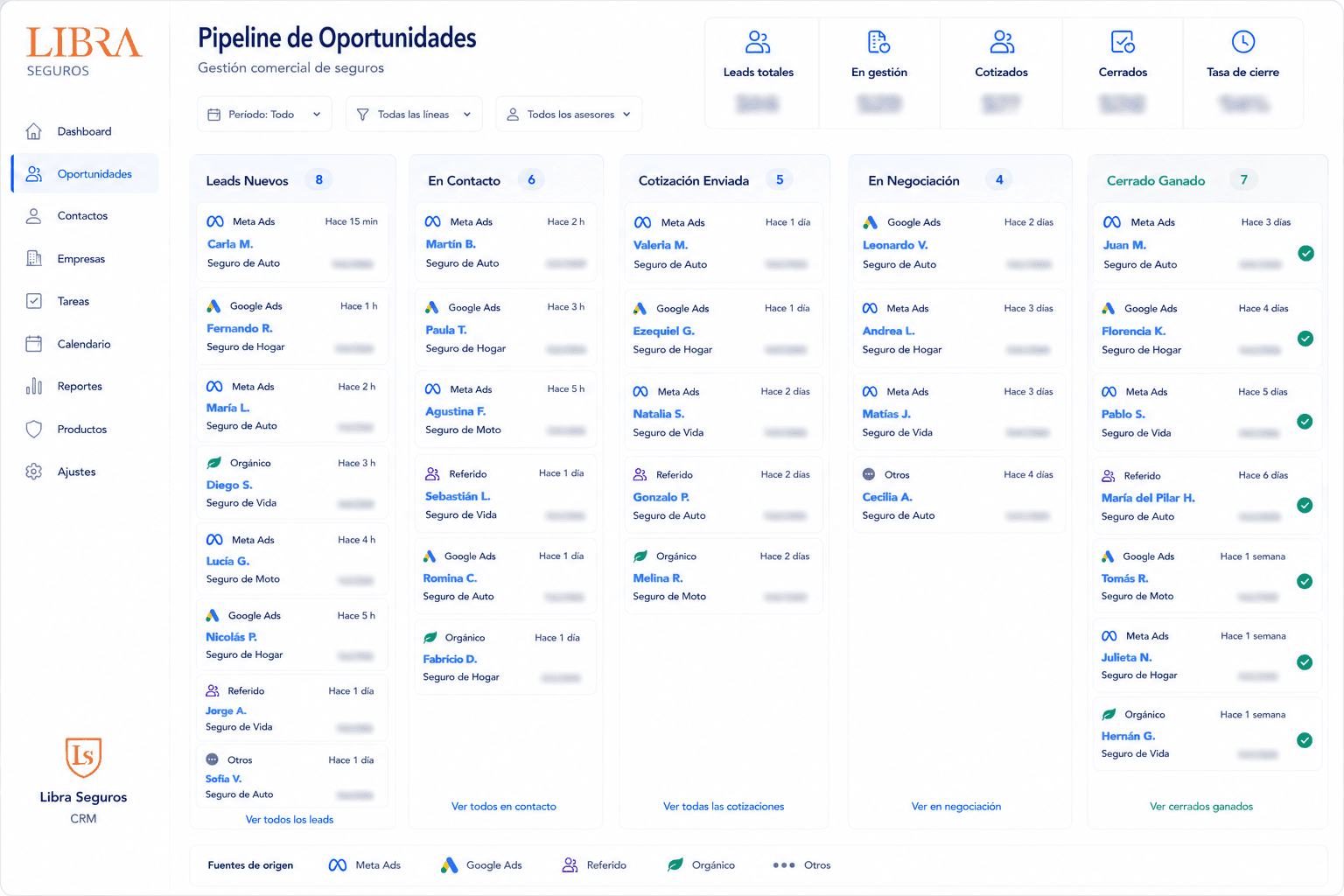Click the Empresas building icon
Viewport: 1344px width, 896px height.
click(33, 258)
